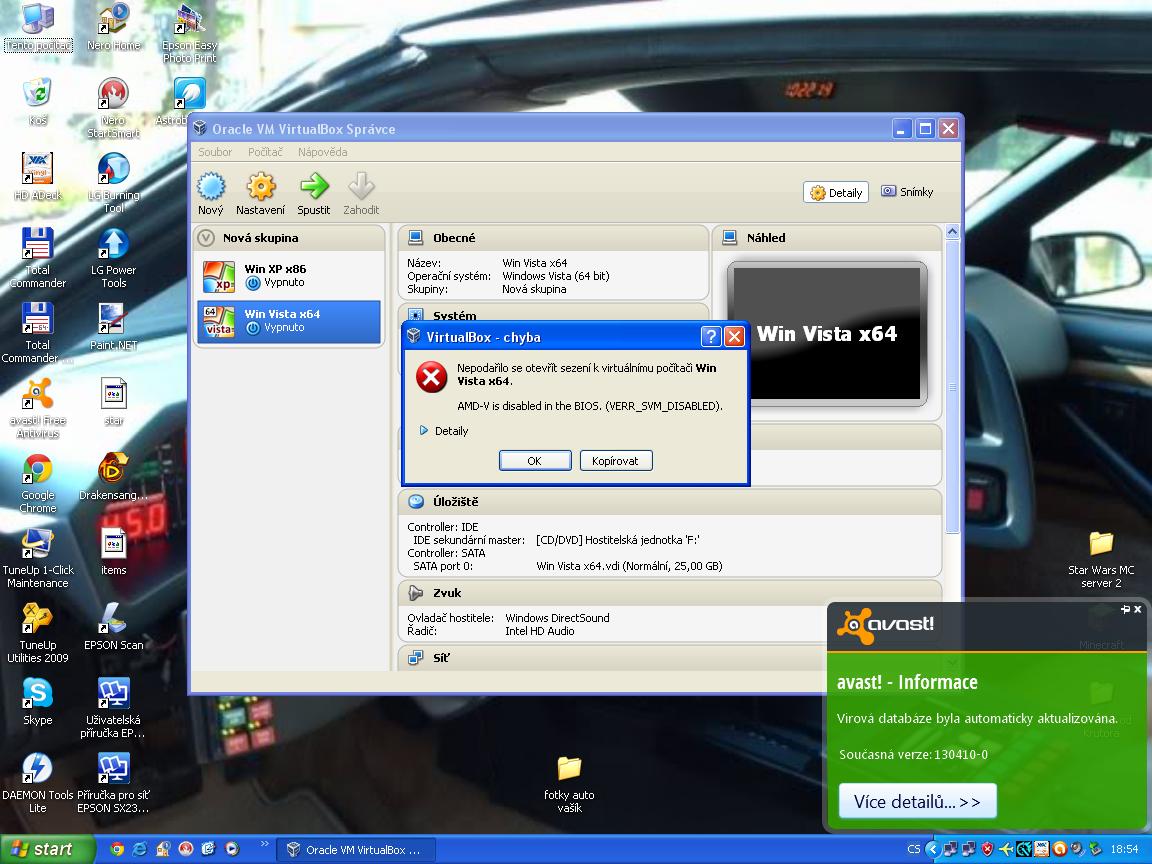Click Kopírovat button in error dialog
Viewport: 1152px width, 864px height.
(616, 461)
